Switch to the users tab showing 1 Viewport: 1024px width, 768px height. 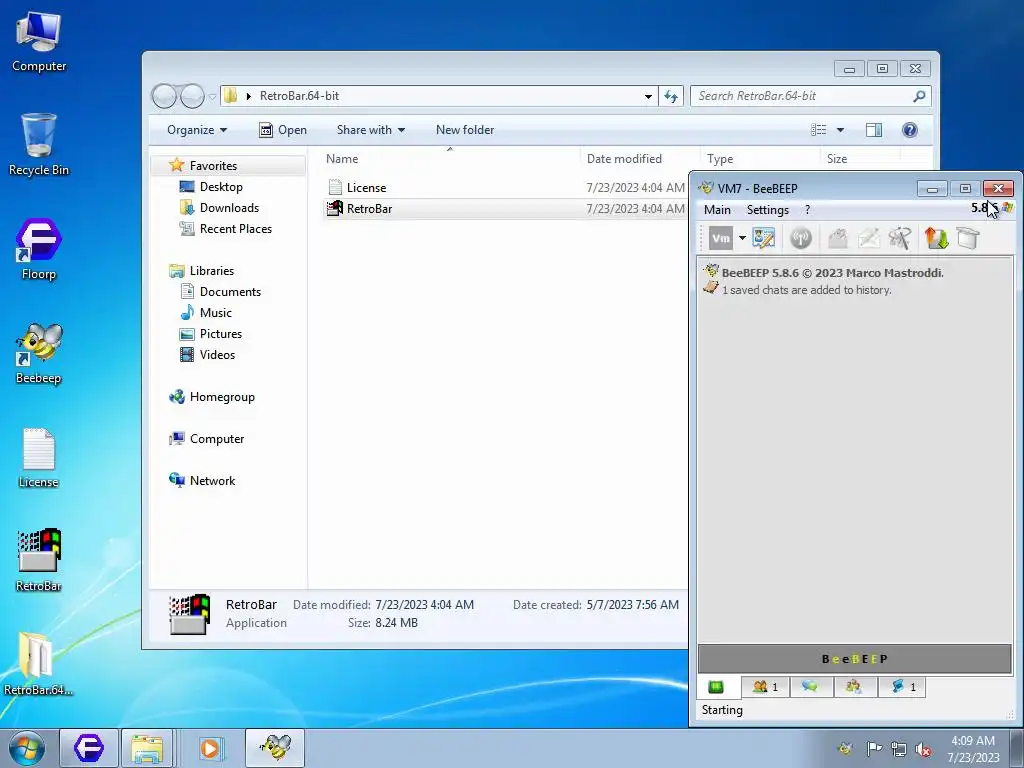[x=765, y=686]
